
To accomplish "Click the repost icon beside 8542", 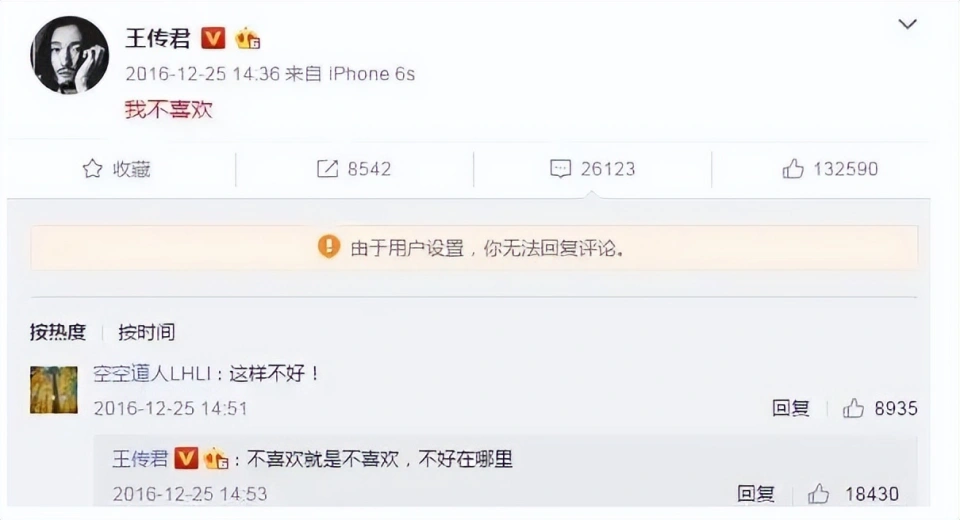I will pos(327,168).
